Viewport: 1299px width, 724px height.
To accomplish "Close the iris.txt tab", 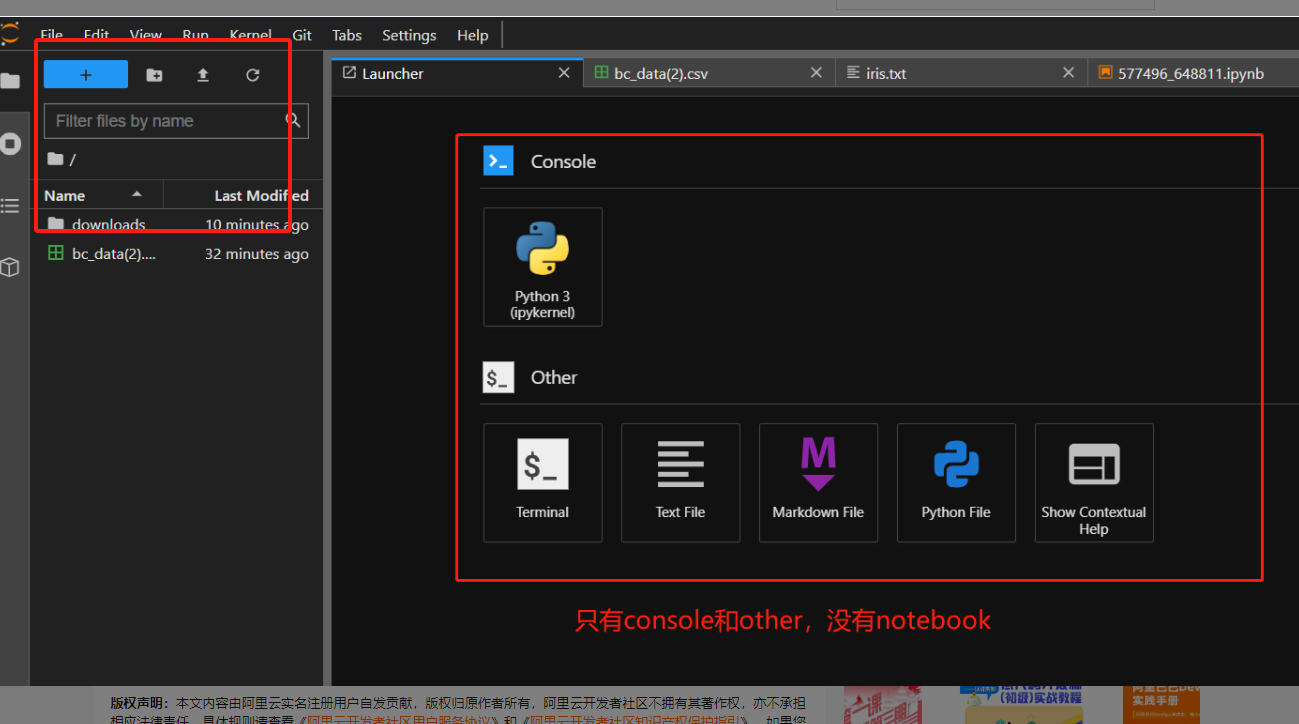I will coord(1068,73).
